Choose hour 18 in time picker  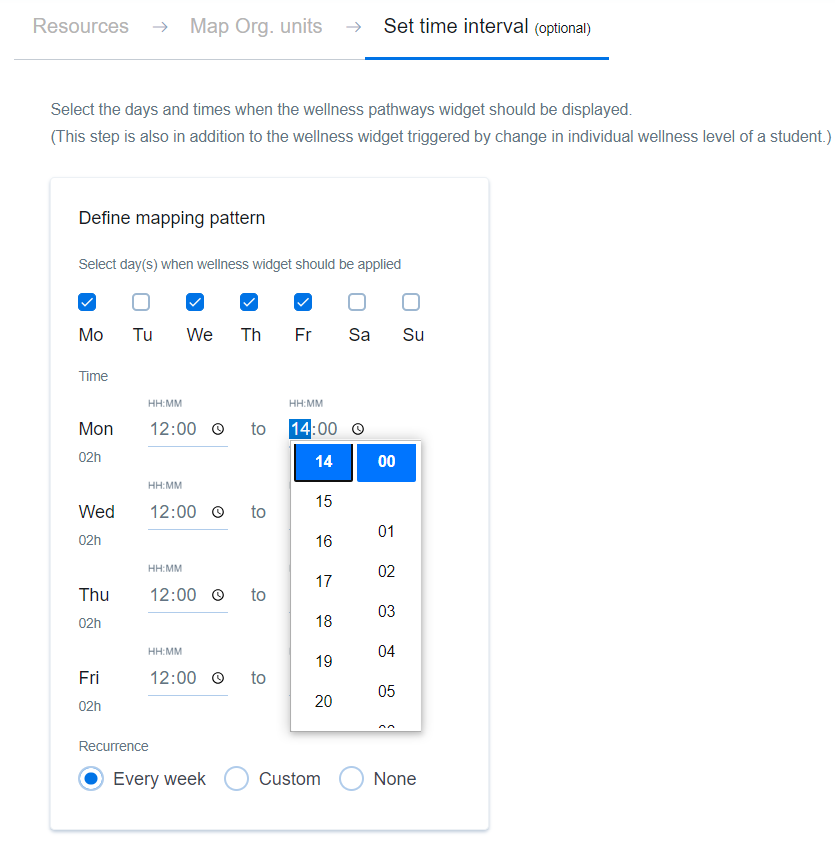pos(324,621)
